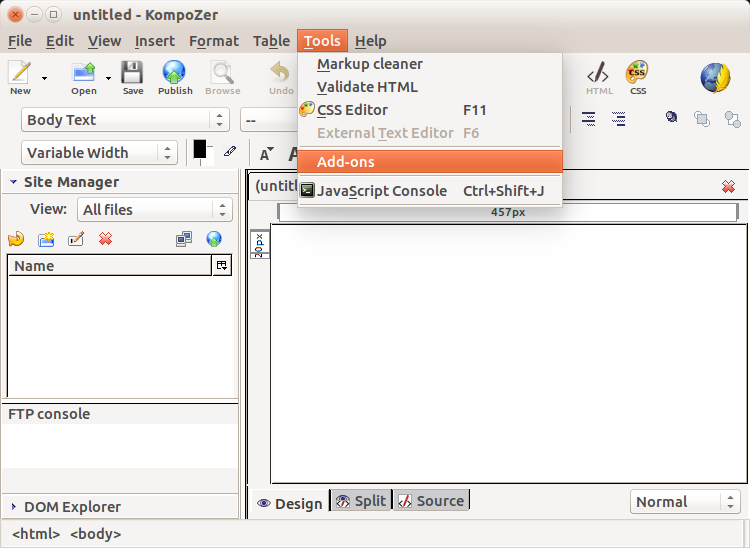Open the CSS toolbar icon
Viewport: 750px width, 548px height.
click(x=637, y=72)
